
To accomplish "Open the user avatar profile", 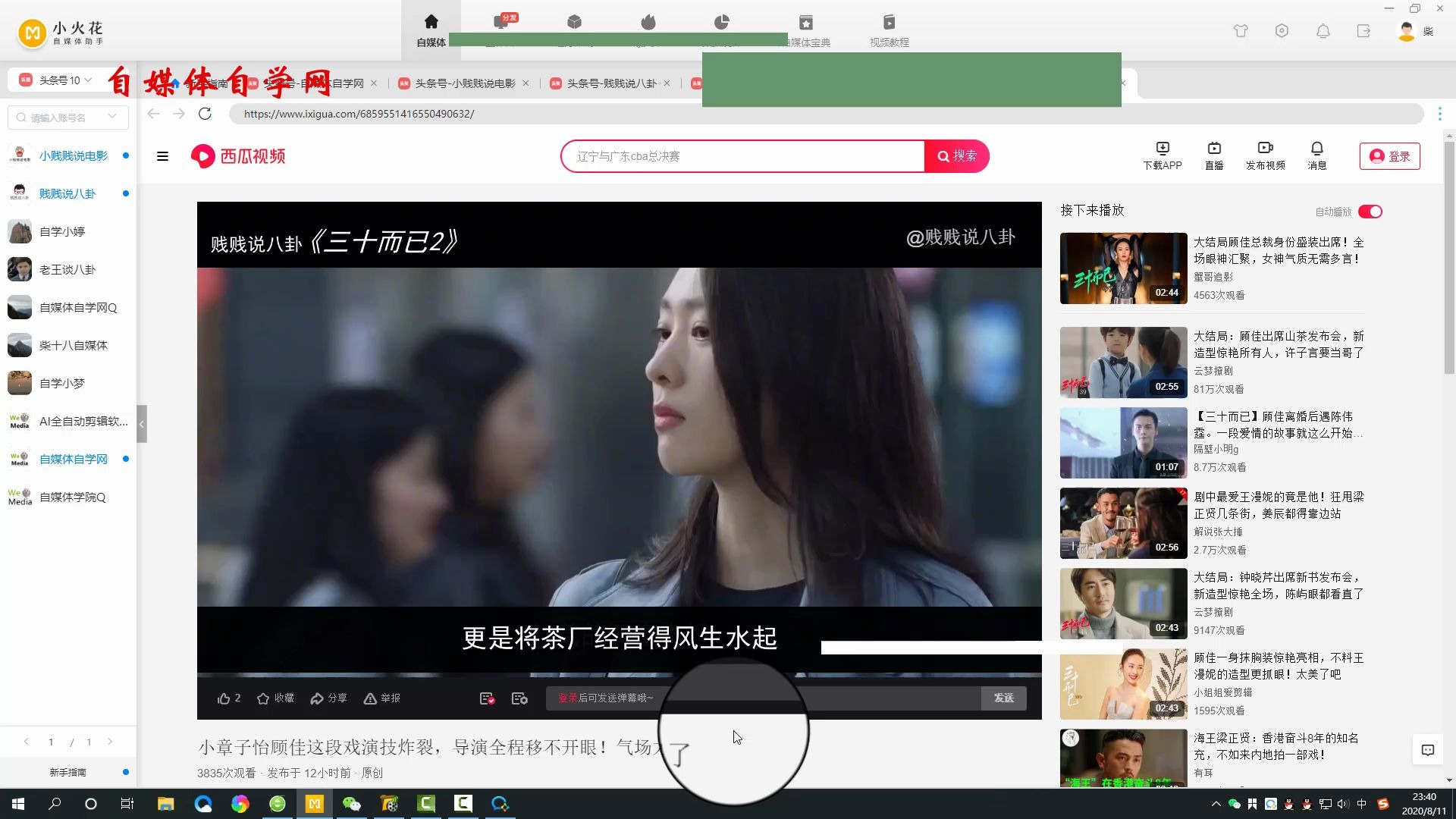I will click(x=1406, y=31).
